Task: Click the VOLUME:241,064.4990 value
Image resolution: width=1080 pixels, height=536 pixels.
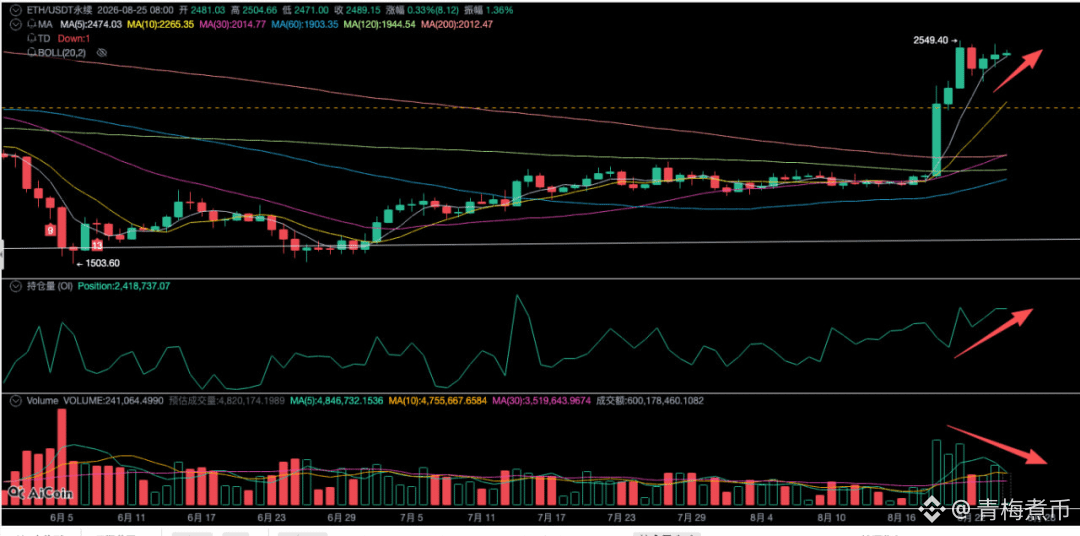Action: (114, 400)
